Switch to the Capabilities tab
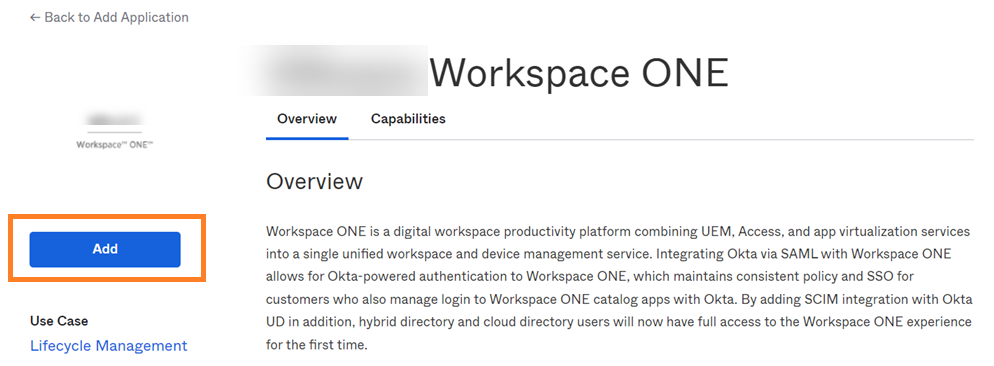 [x=408, y=119]
